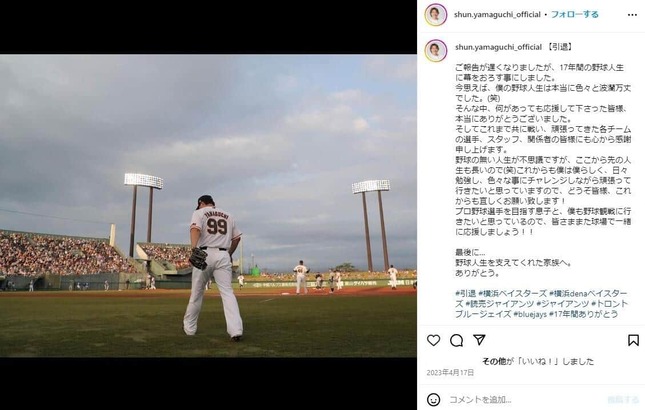The width and height of the screenshot is (645, 410).
Task: Open more options three-dot menu
Action: point(632,15)
